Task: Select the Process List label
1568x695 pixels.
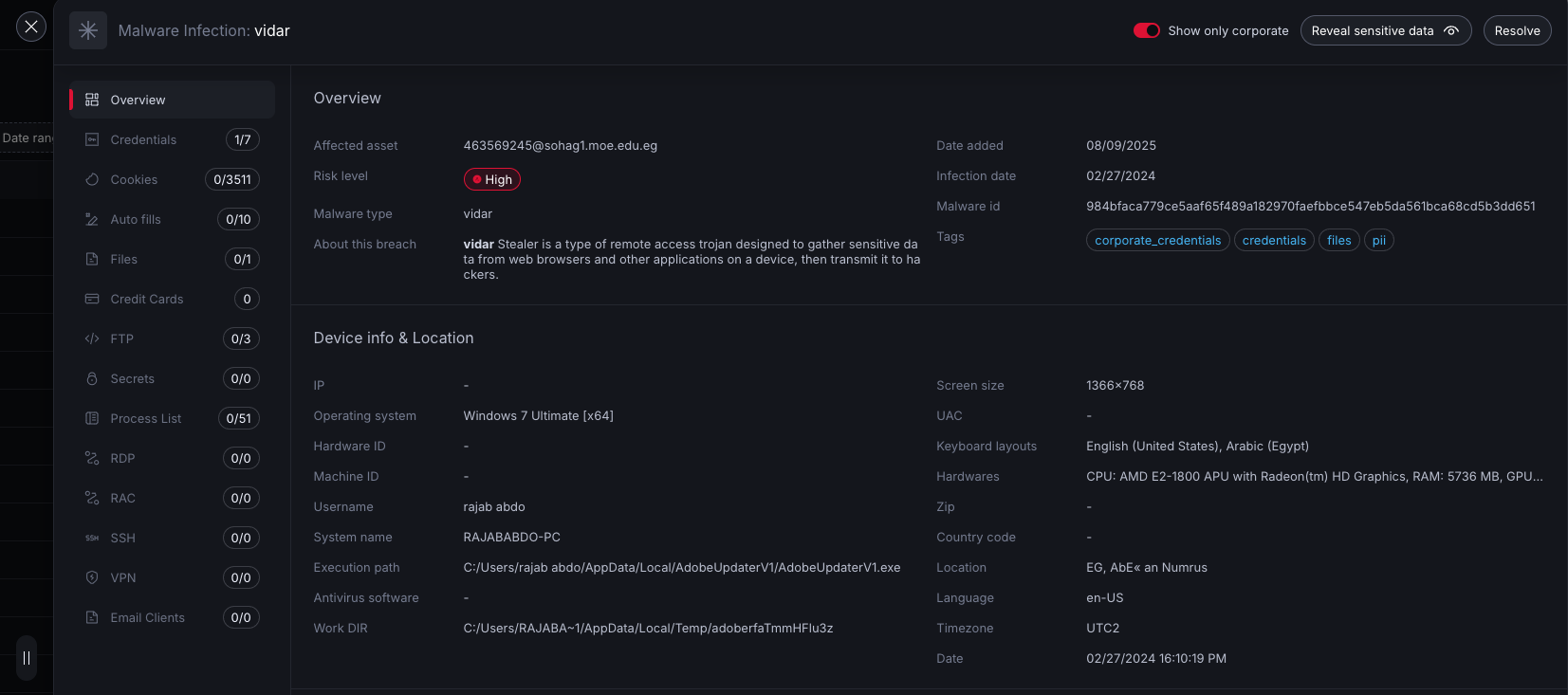Action: [146, 418]
